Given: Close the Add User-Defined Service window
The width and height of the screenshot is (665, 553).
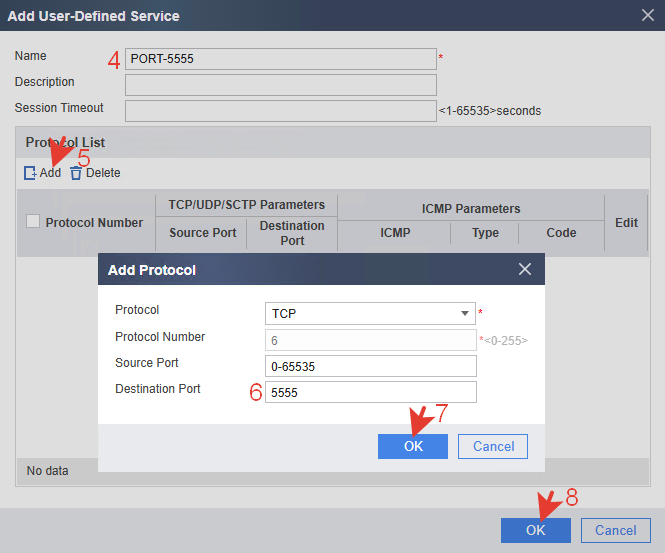Looking at the screenshot, I should 647,15.
